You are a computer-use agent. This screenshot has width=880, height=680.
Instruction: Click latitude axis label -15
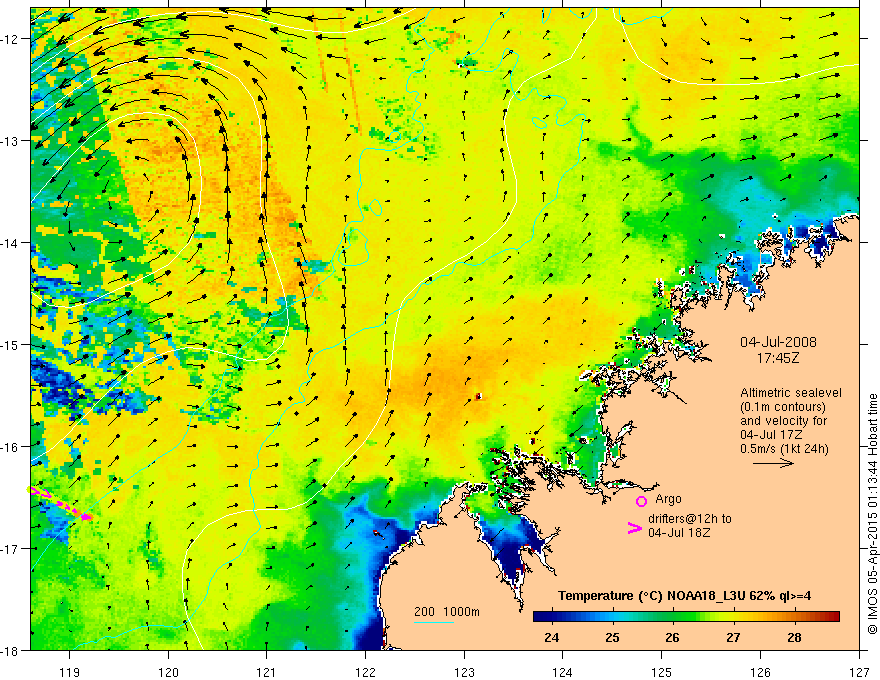(10, 344)
